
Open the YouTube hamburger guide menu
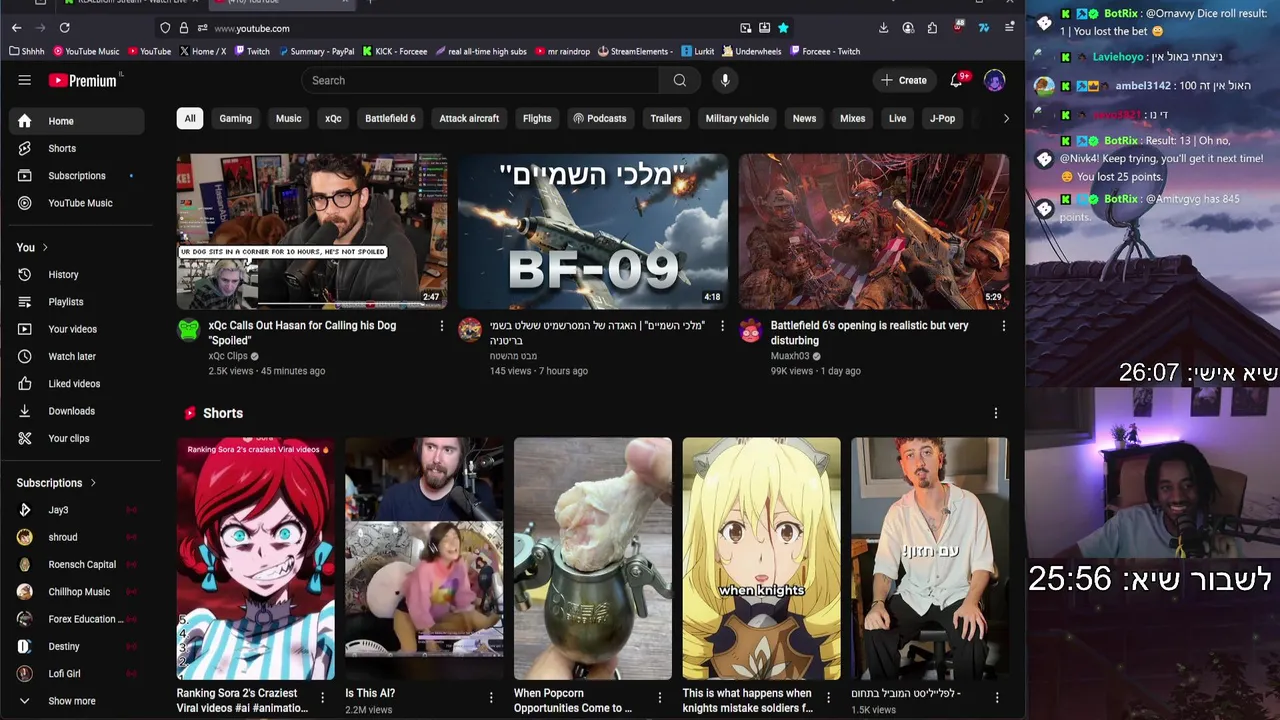pyautogui.click(x=25, y=80)
